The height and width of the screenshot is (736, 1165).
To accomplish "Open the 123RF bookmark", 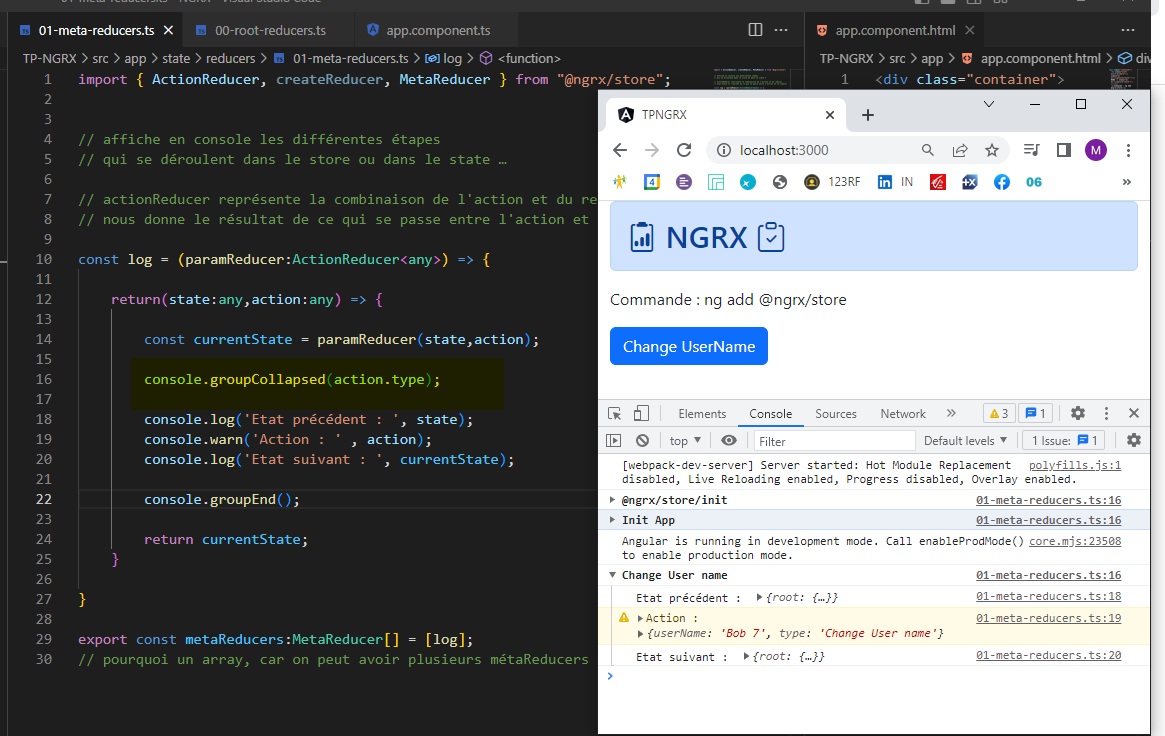I will click(832, 182).
